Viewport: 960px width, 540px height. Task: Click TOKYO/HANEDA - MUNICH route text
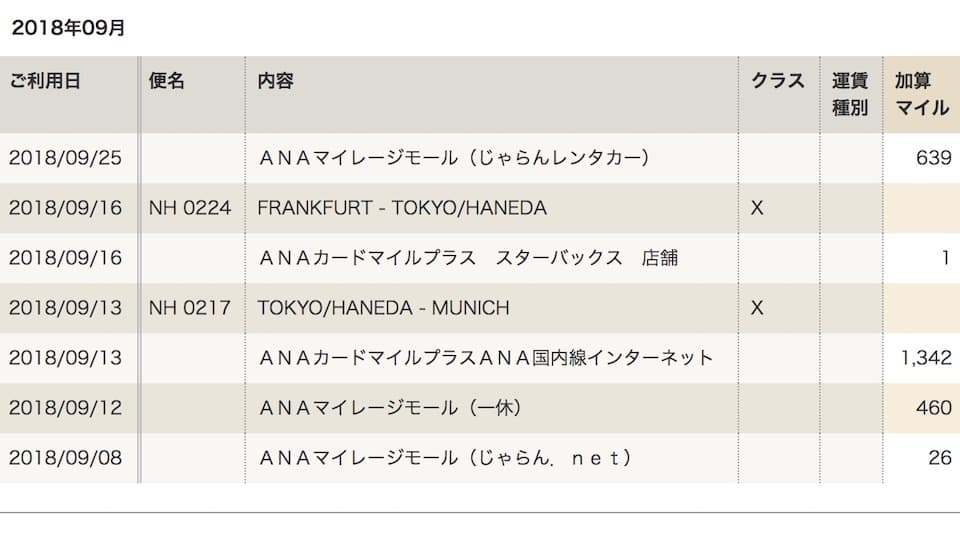tap(383, 307)
